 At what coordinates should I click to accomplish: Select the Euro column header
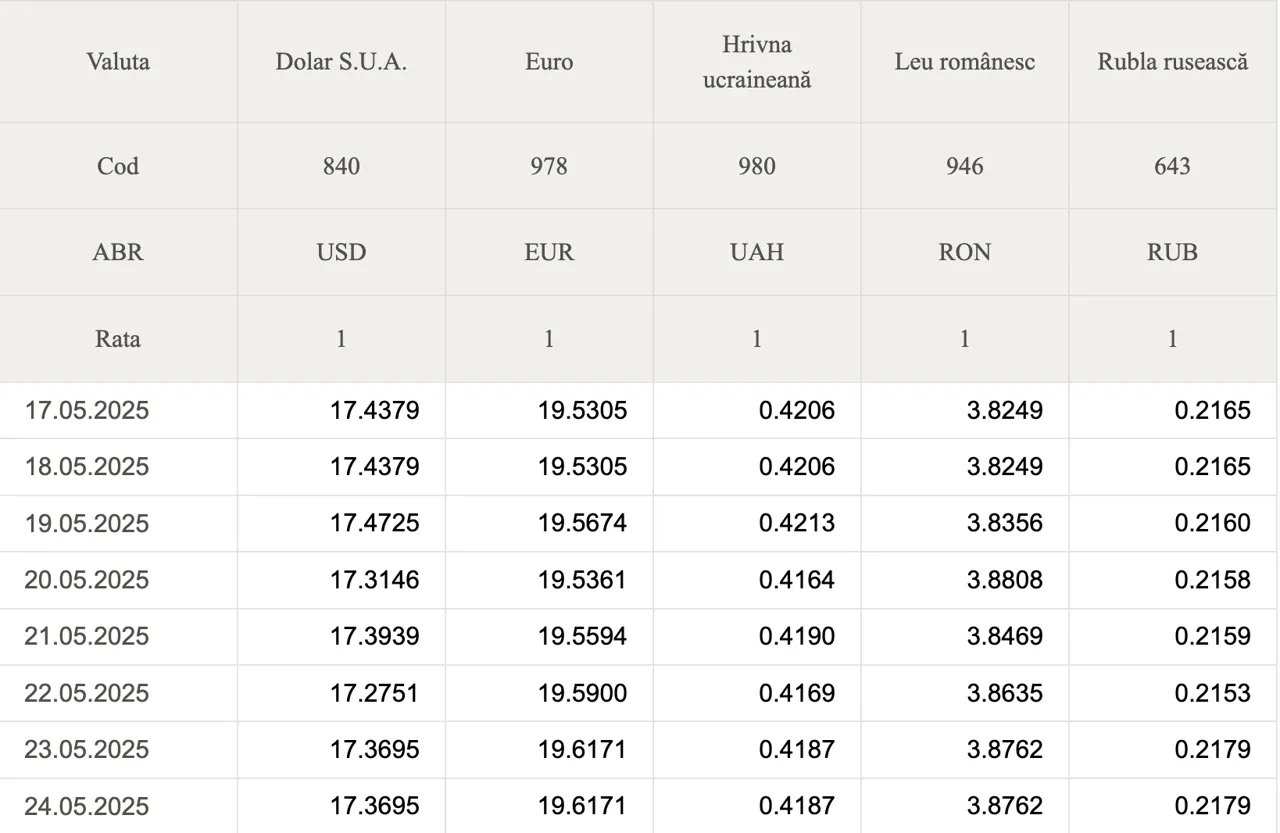click(549, 62)
